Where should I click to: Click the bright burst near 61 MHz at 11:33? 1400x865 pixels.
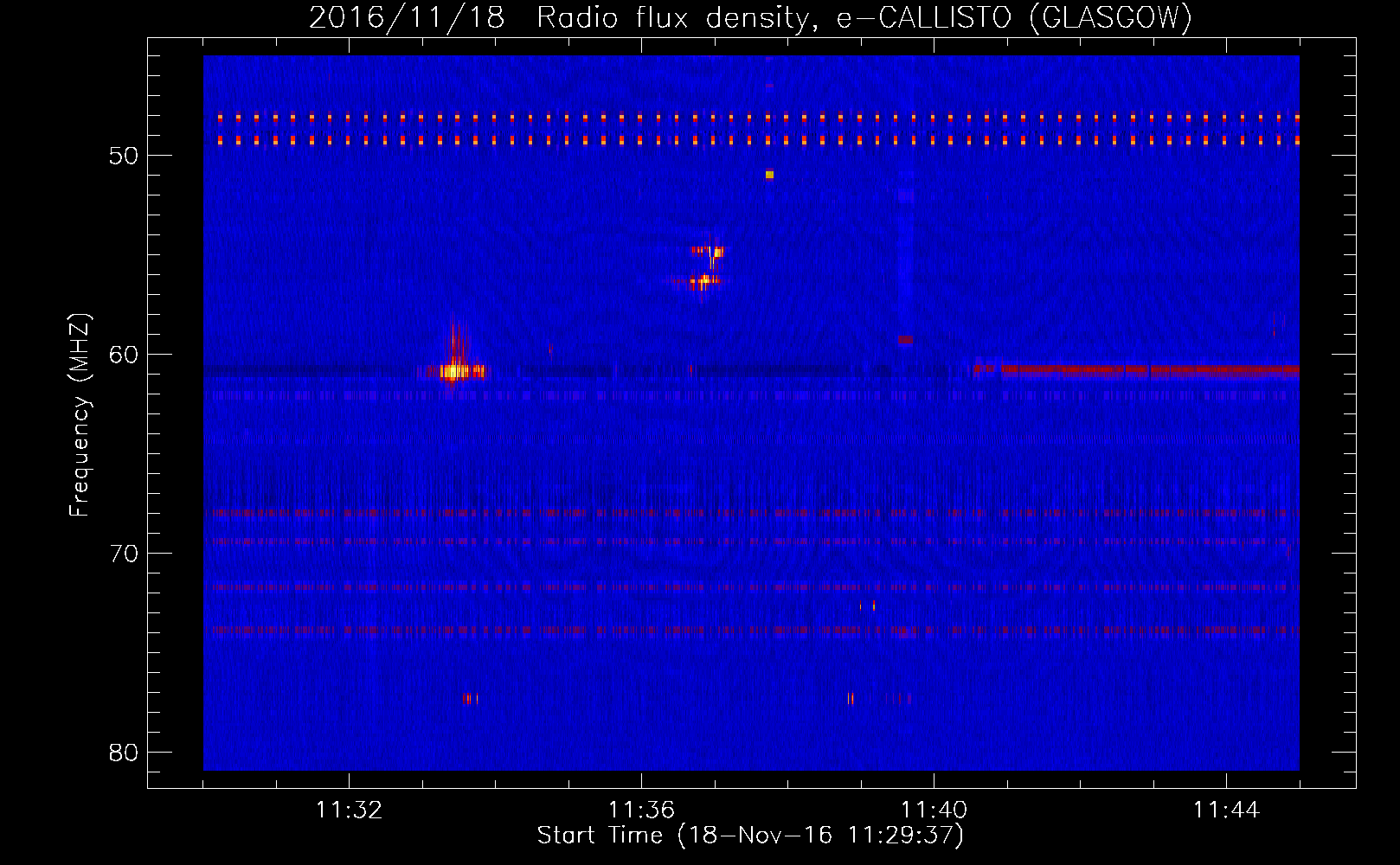tap(453, 372)
